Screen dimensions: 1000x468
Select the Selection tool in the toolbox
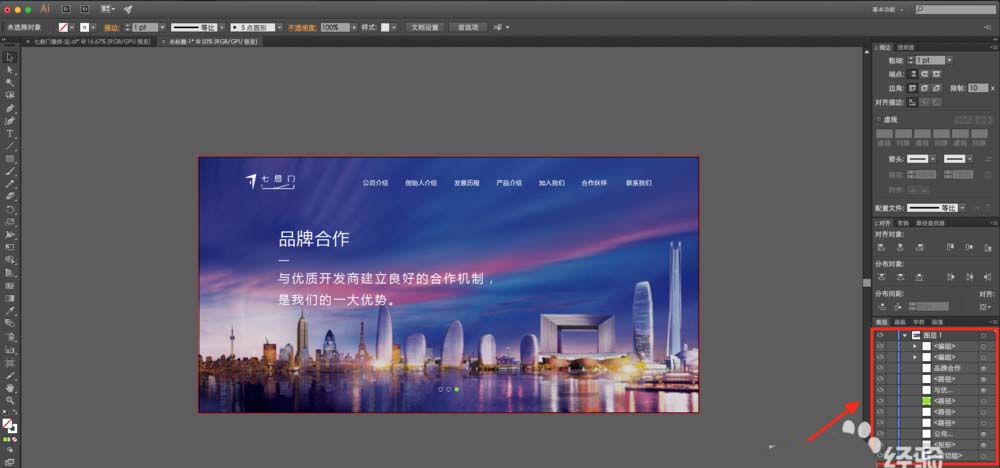10,57
